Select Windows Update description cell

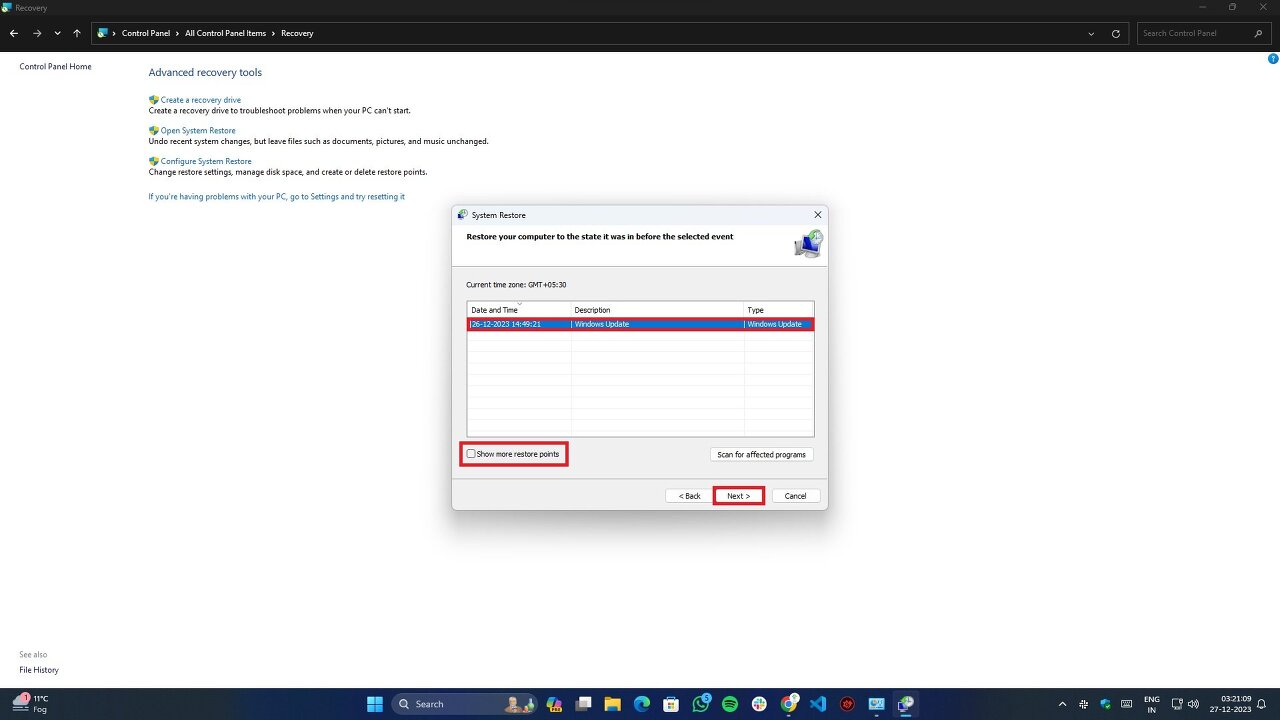(657, 324)
